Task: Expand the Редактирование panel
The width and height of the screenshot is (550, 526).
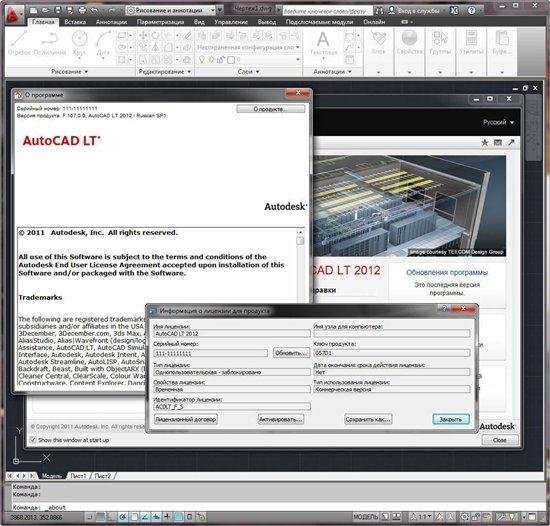Action: (x=165, y=72)
